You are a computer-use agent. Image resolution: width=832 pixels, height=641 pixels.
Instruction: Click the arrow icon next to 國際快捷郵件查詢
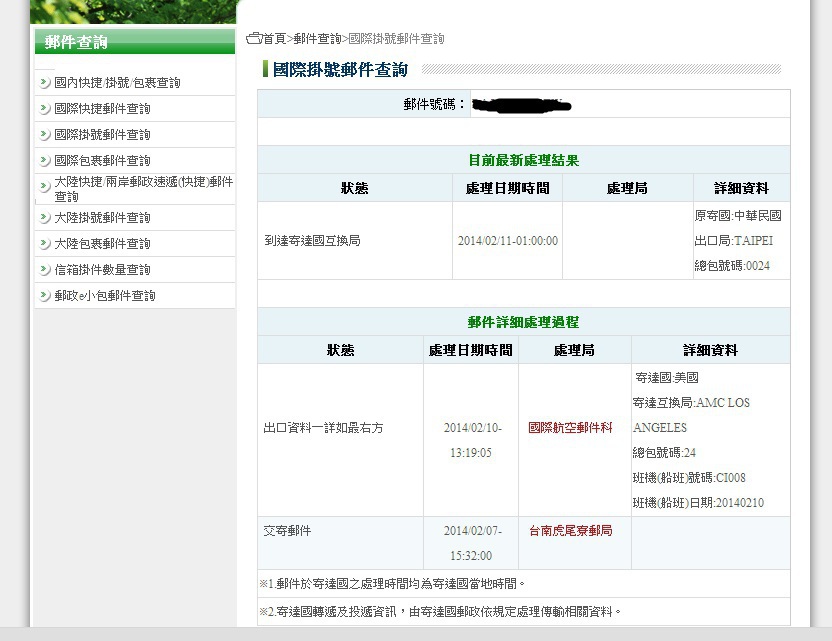coord(45,109)
